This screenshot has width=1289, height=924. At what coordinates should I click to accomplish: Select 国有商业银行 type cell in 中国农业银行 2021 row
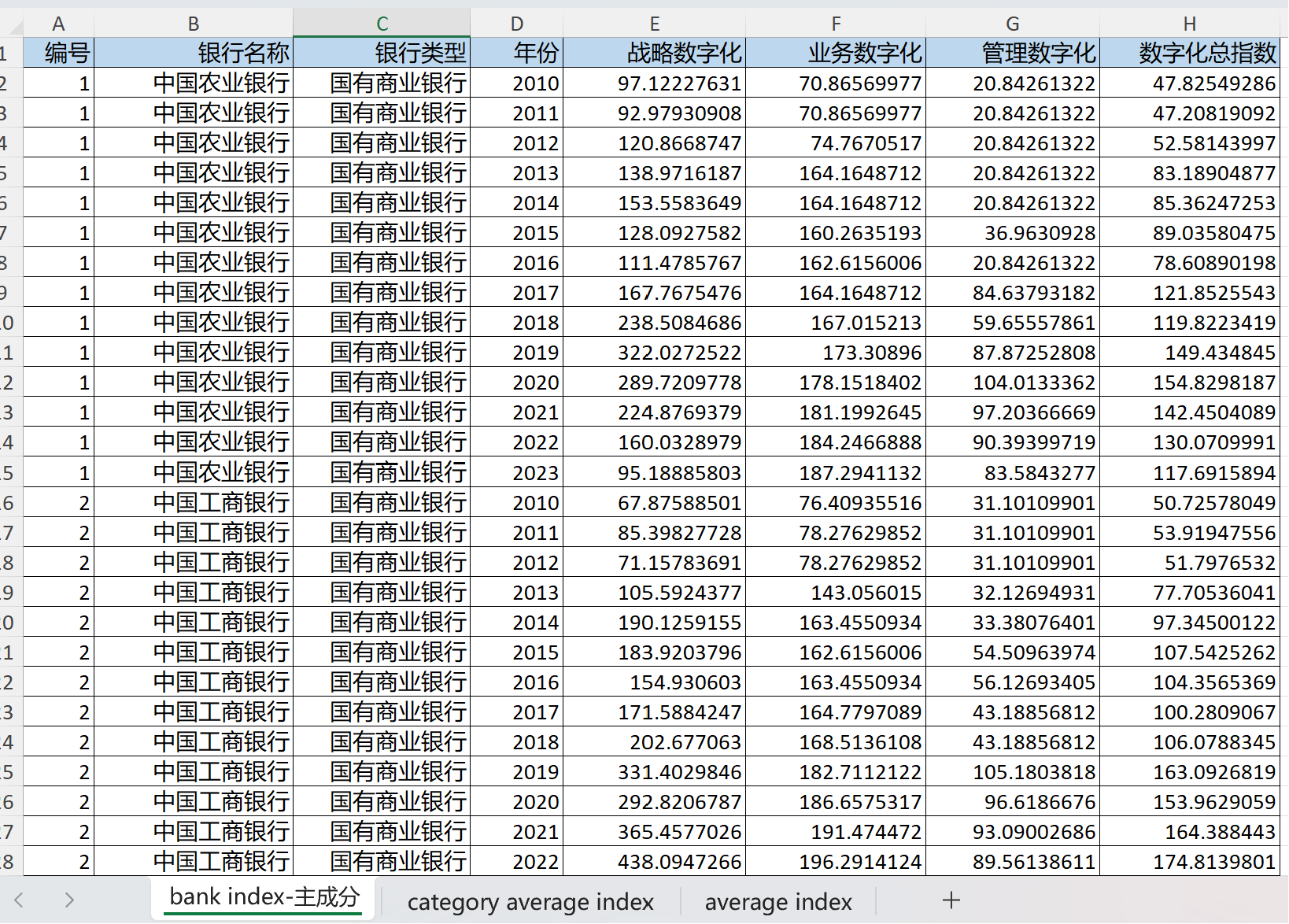(x=382, y=412)
